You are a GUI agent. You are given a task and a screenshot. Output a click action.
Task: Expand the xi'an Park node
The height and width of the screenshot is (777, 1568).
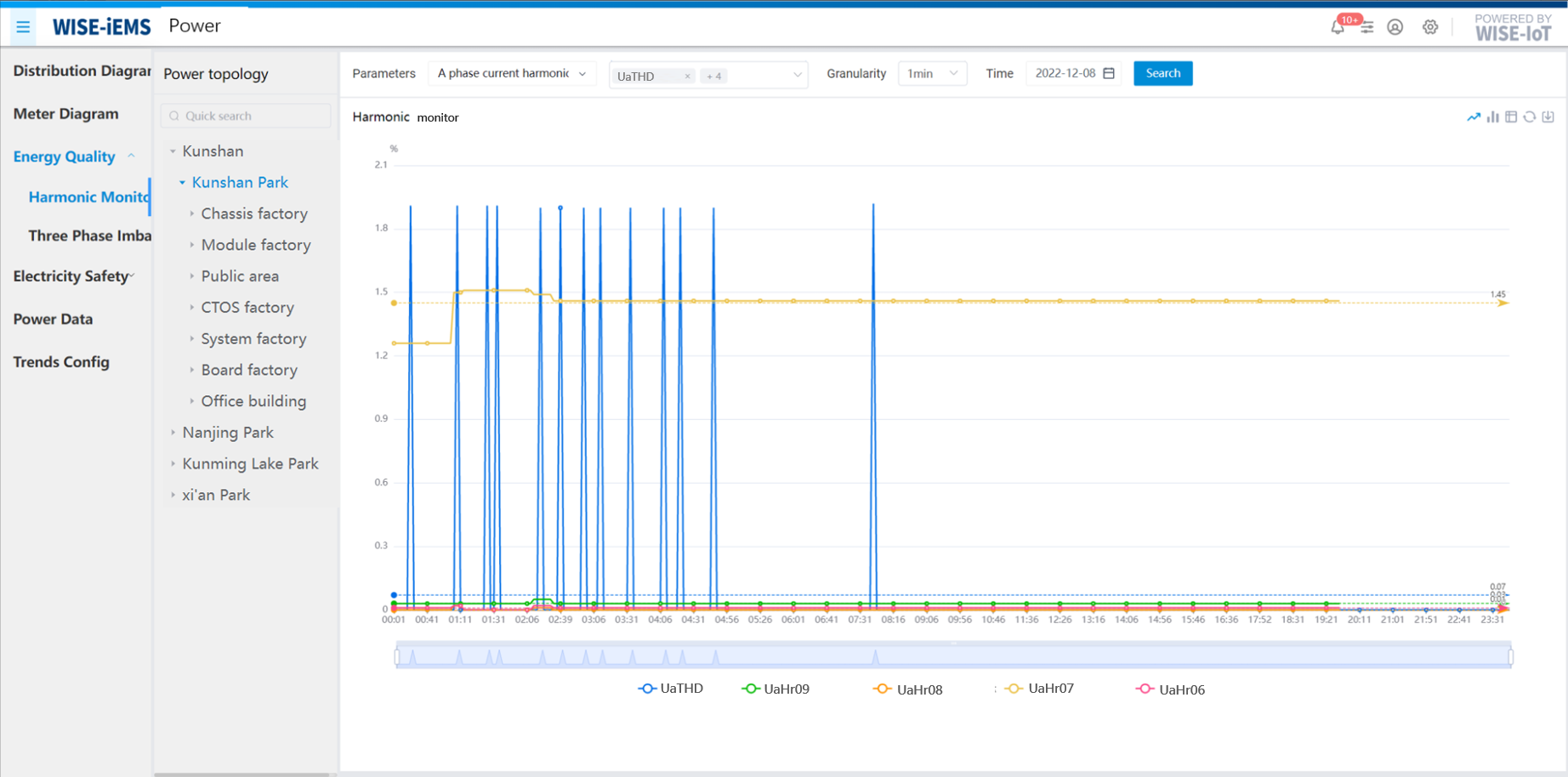coord(173,495)
